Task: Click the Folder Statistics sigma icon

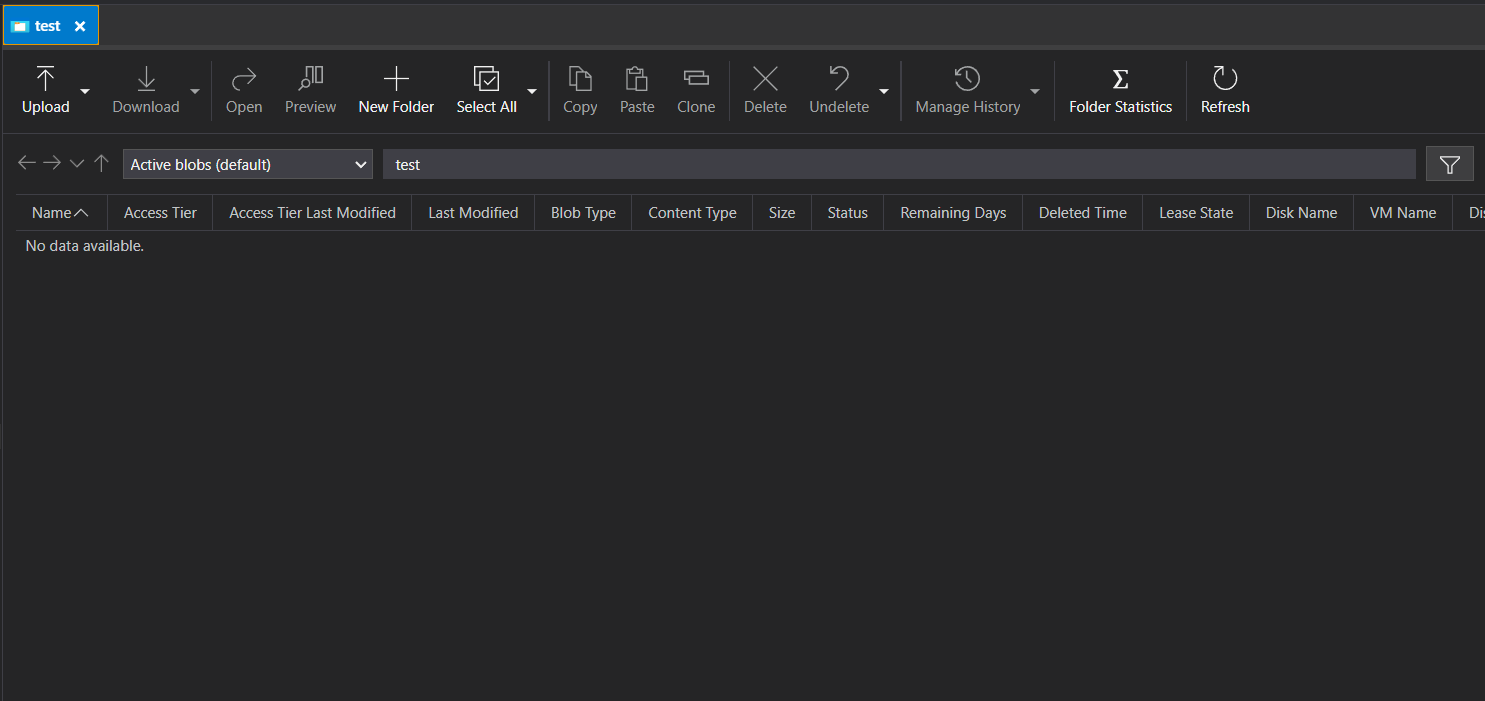Action: pos(1119,89)
